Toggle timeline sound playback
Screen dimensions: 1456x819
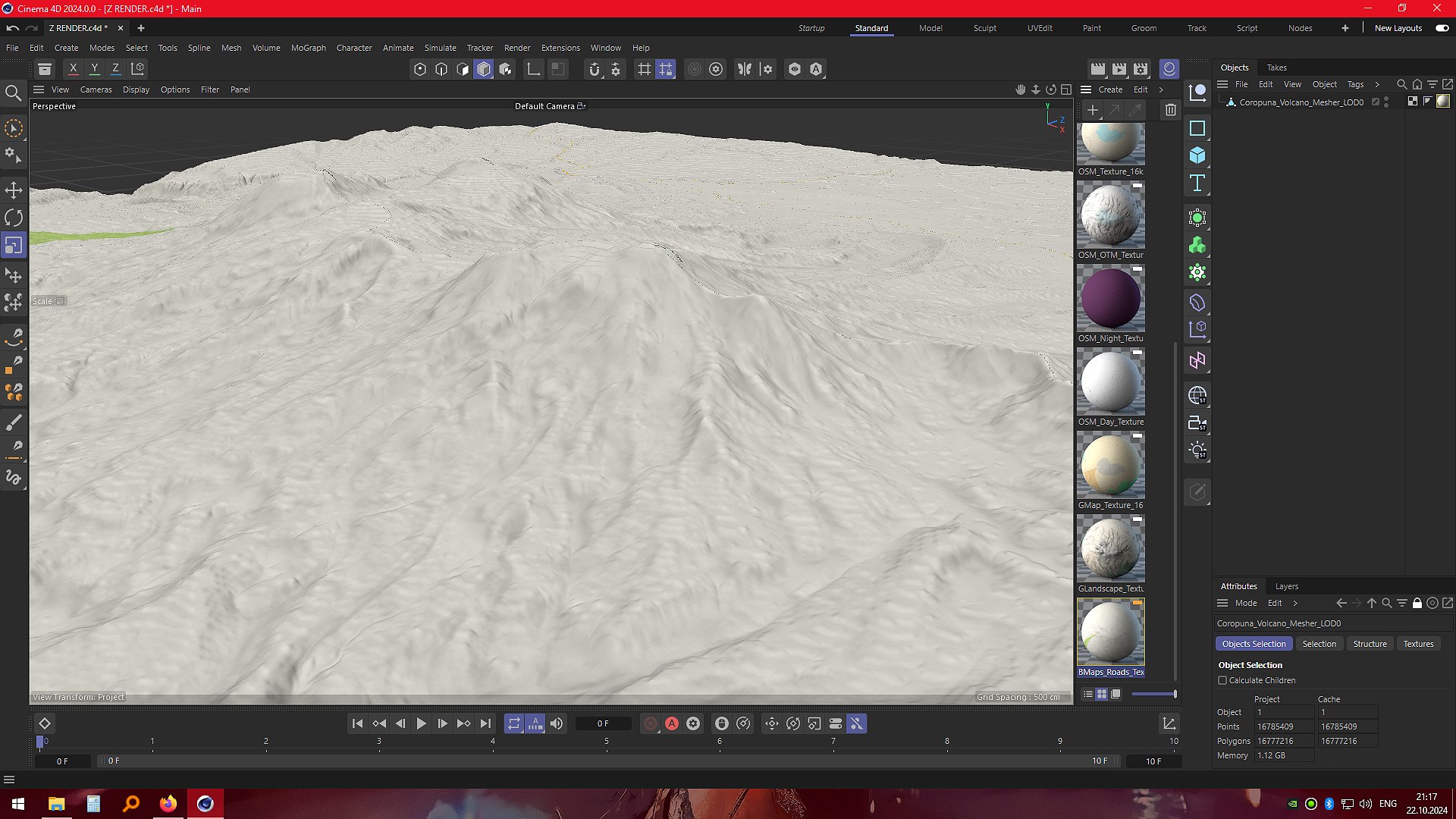pos(557,723)
